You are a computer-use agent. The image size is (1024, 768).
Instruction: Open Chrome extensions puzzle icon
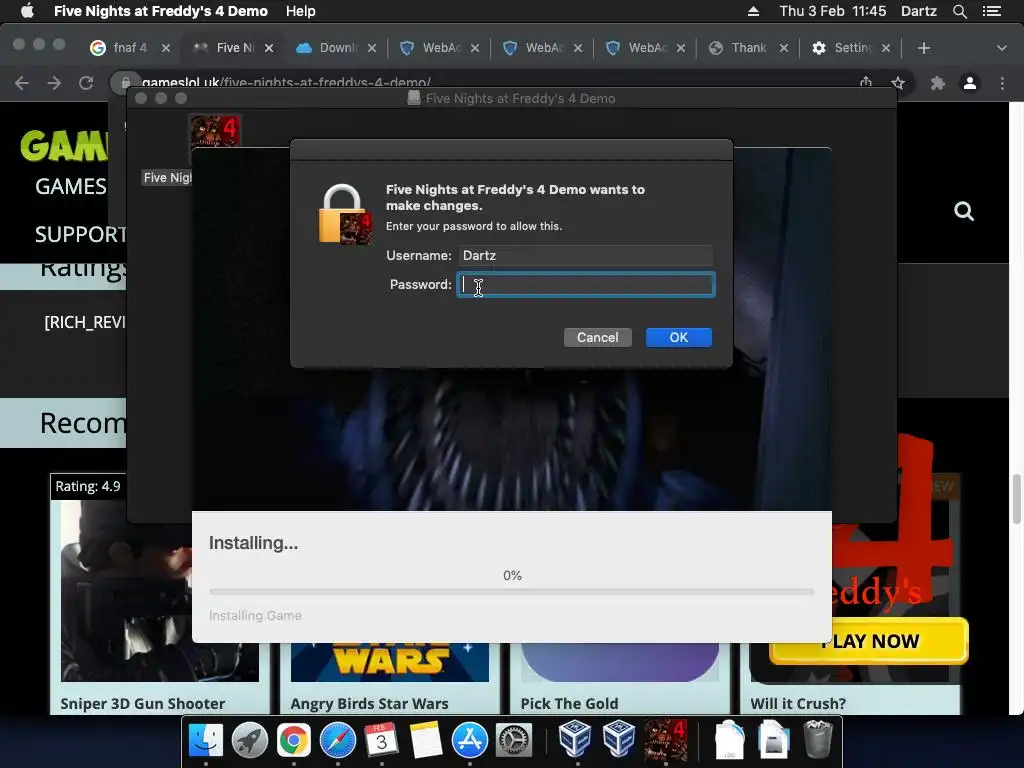coord(938,83)
